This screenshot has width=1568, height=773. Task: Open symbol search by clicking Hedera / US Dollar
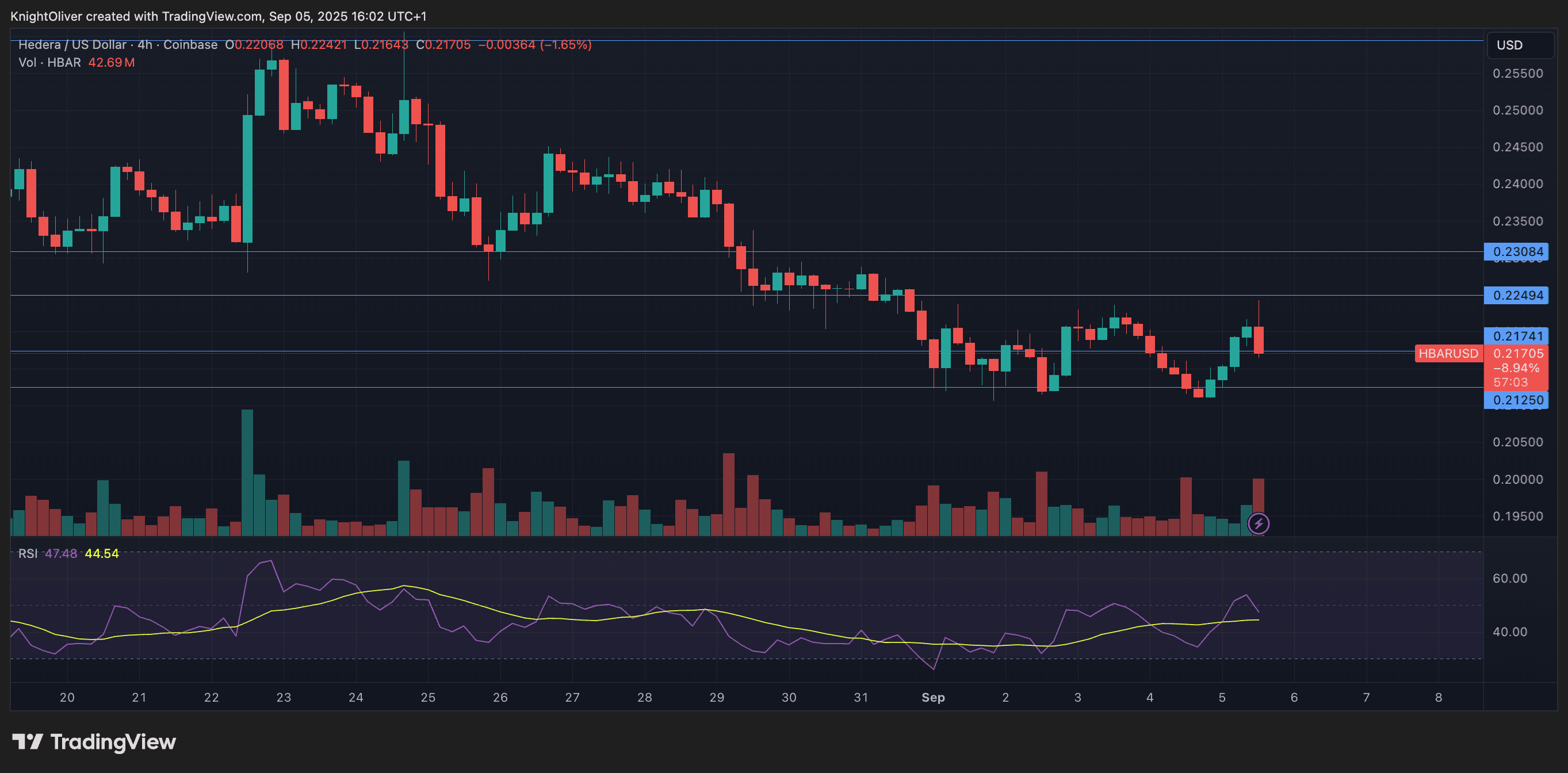[71, 44]
